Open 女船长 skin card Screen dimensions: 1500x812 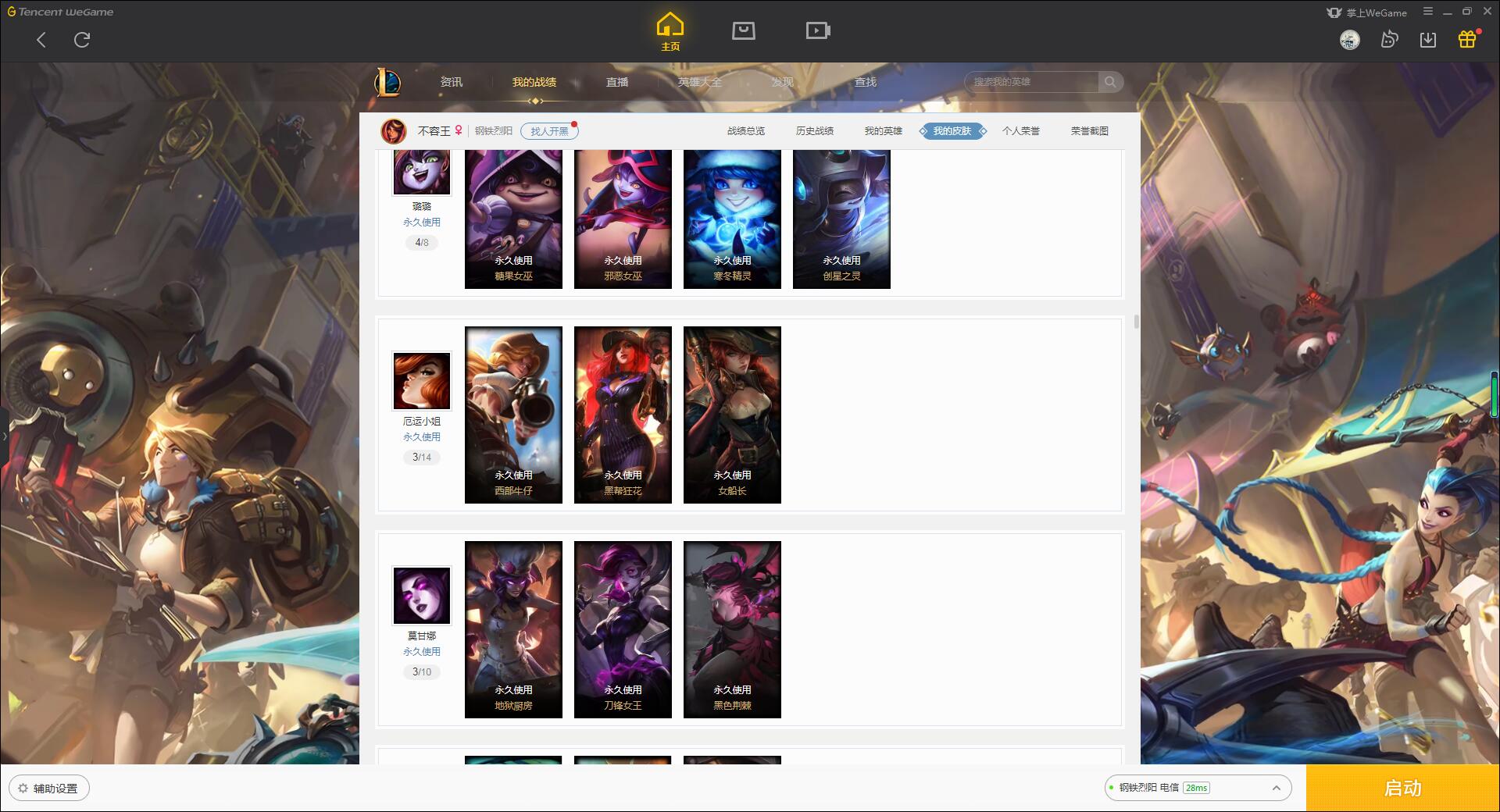coord(732,415)
